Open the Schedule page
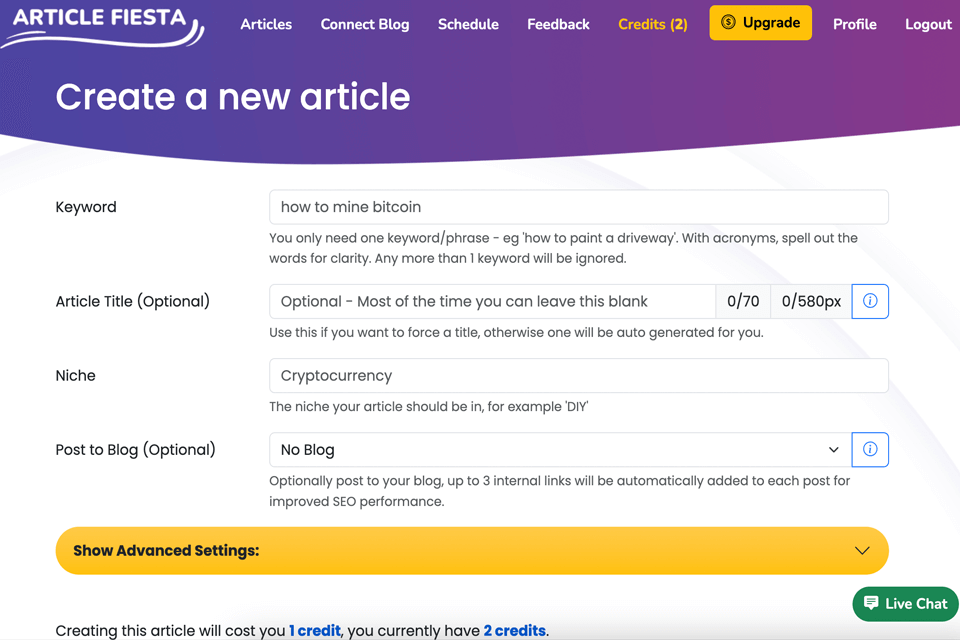960x640 pixels. [x=468, y=24]
